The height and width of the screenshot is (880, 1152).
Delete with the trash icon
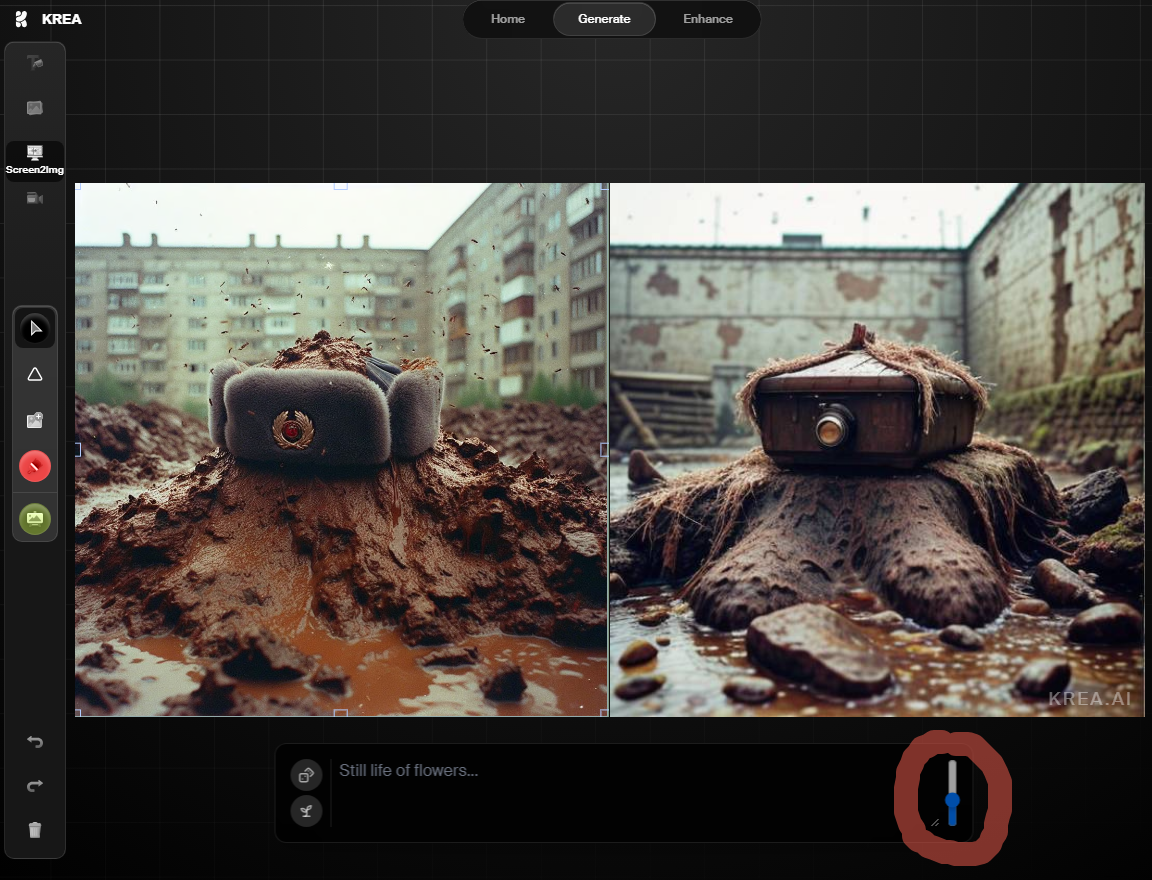click(35, 830)
